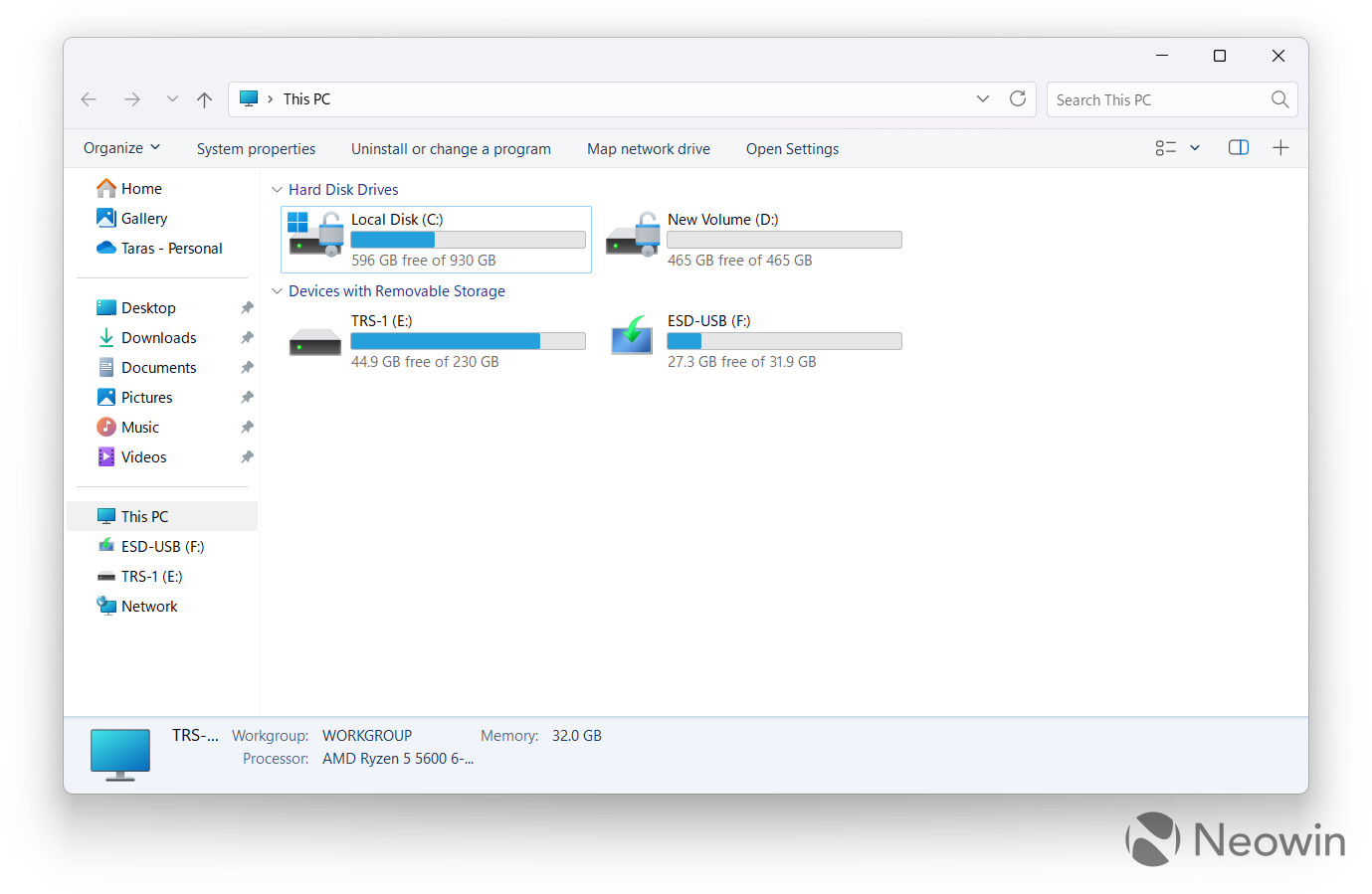The image size is (1372, 894).
Task: Collapse the Hard Disk Drives group
Action: click(278, 189)
